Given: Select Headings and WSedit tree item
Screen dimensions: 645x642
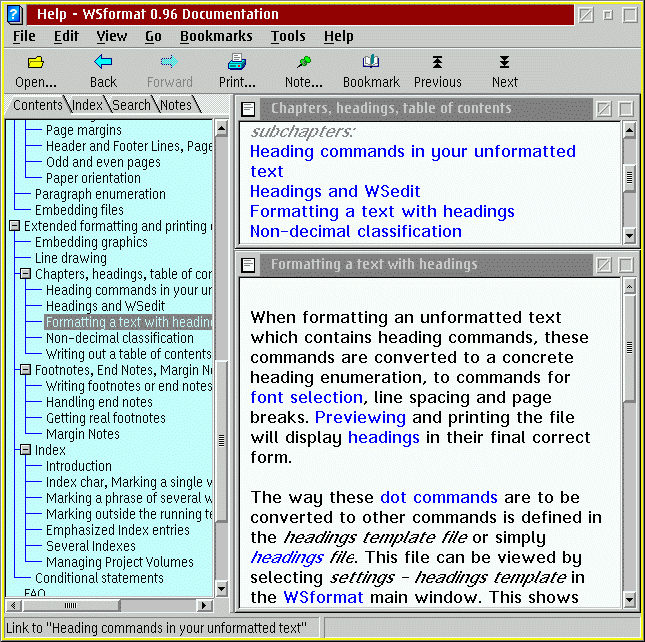Looking at the screenshot, I should pyautogui.click(x=105, y=306).
